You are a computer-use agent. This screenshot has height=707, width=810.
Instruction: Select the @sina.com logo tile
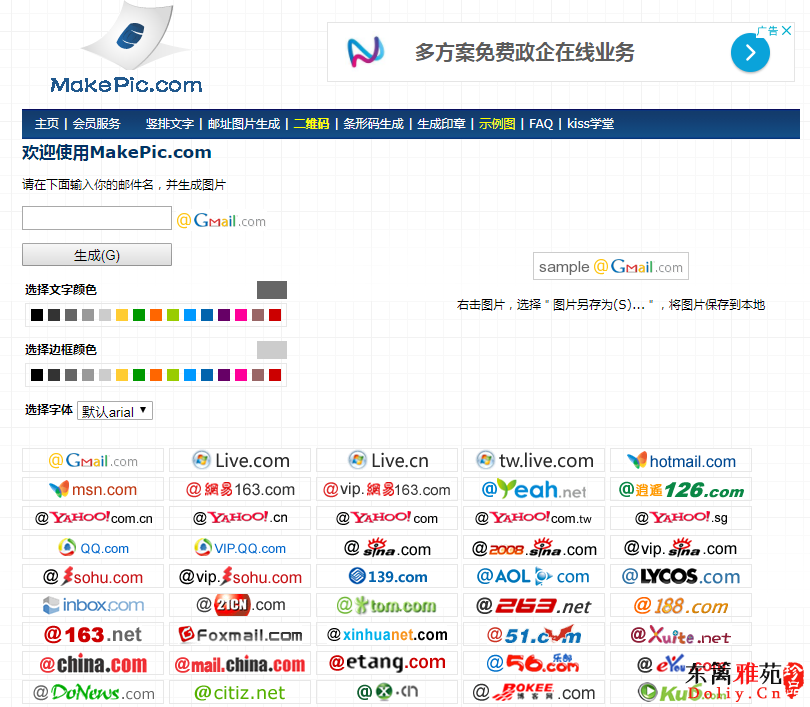pos(387,547)
